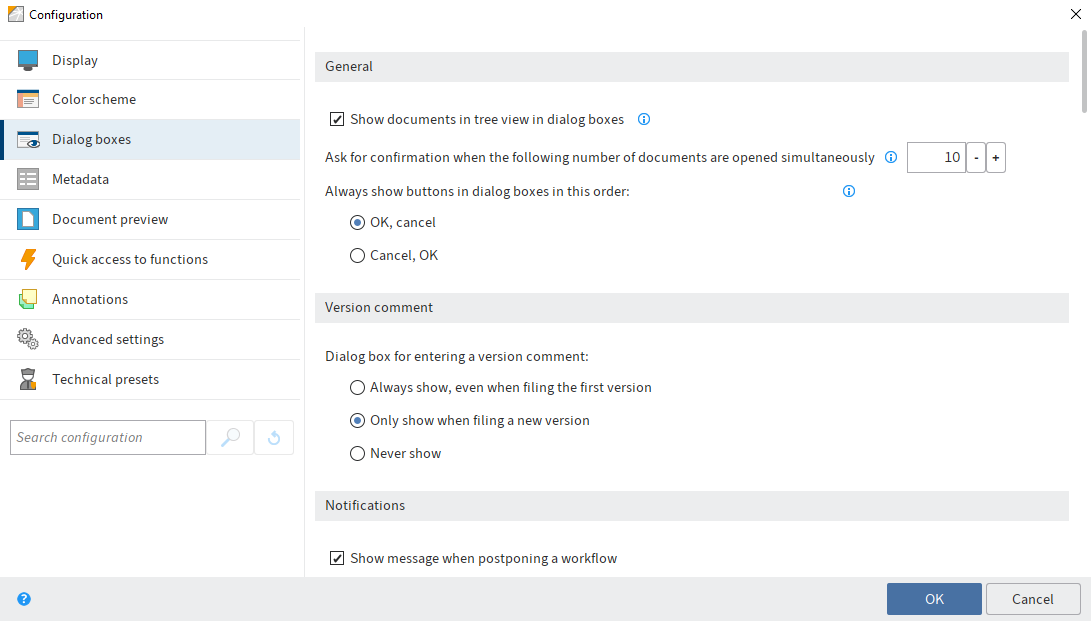Increase document count with plus button
The width and height of the screenshot is (1091, 621).
(995, 158)
